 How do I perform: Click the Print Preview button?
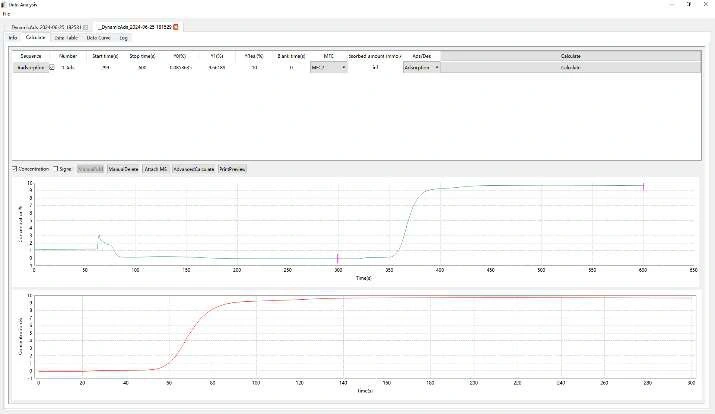235,169
